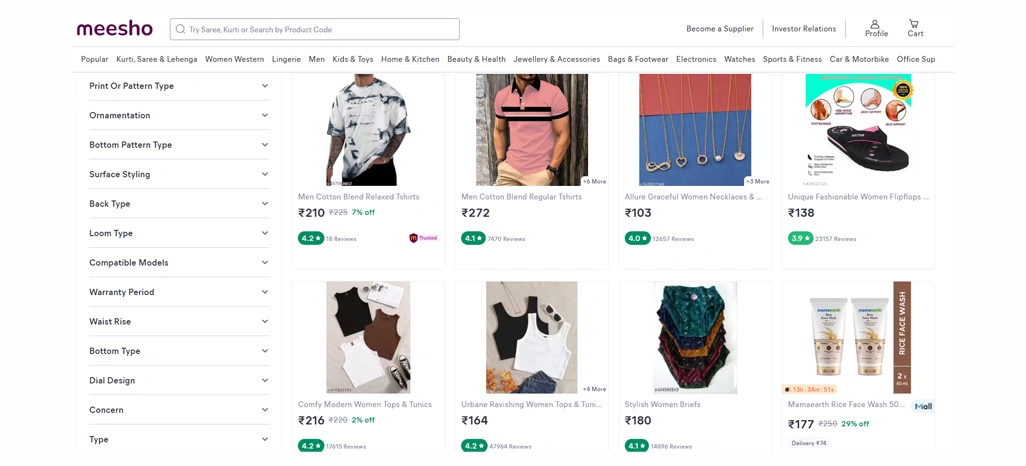The width and height of the screenshot is (1026, 466).
Task: Click the meesho logo
Action: [115, 29]
